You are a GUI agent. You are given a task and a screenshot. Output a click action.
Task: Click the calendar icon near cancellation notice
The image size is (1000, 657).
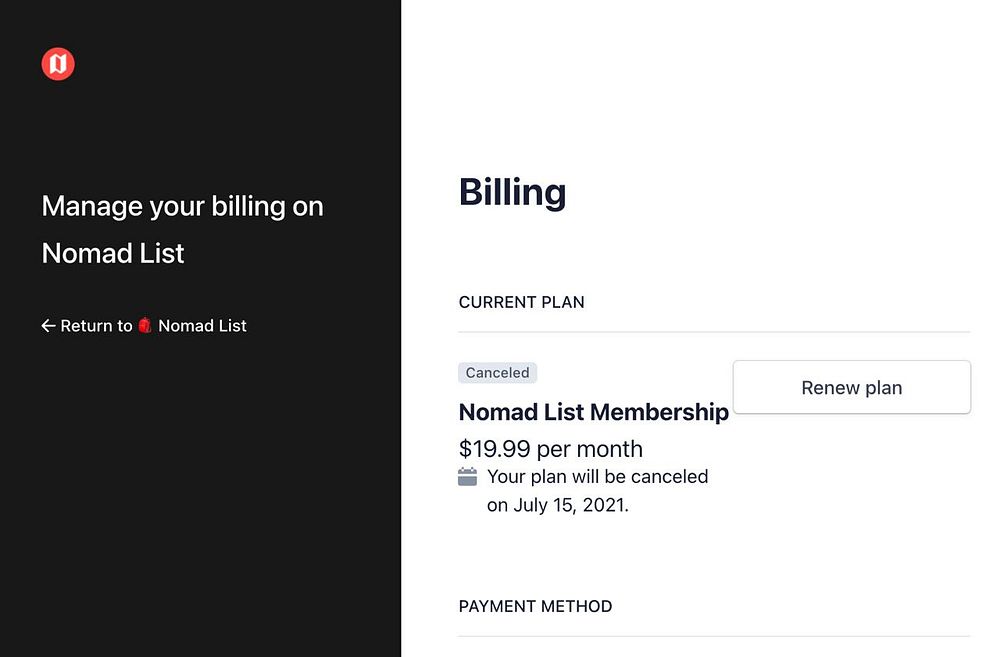[x=467, y=477]
